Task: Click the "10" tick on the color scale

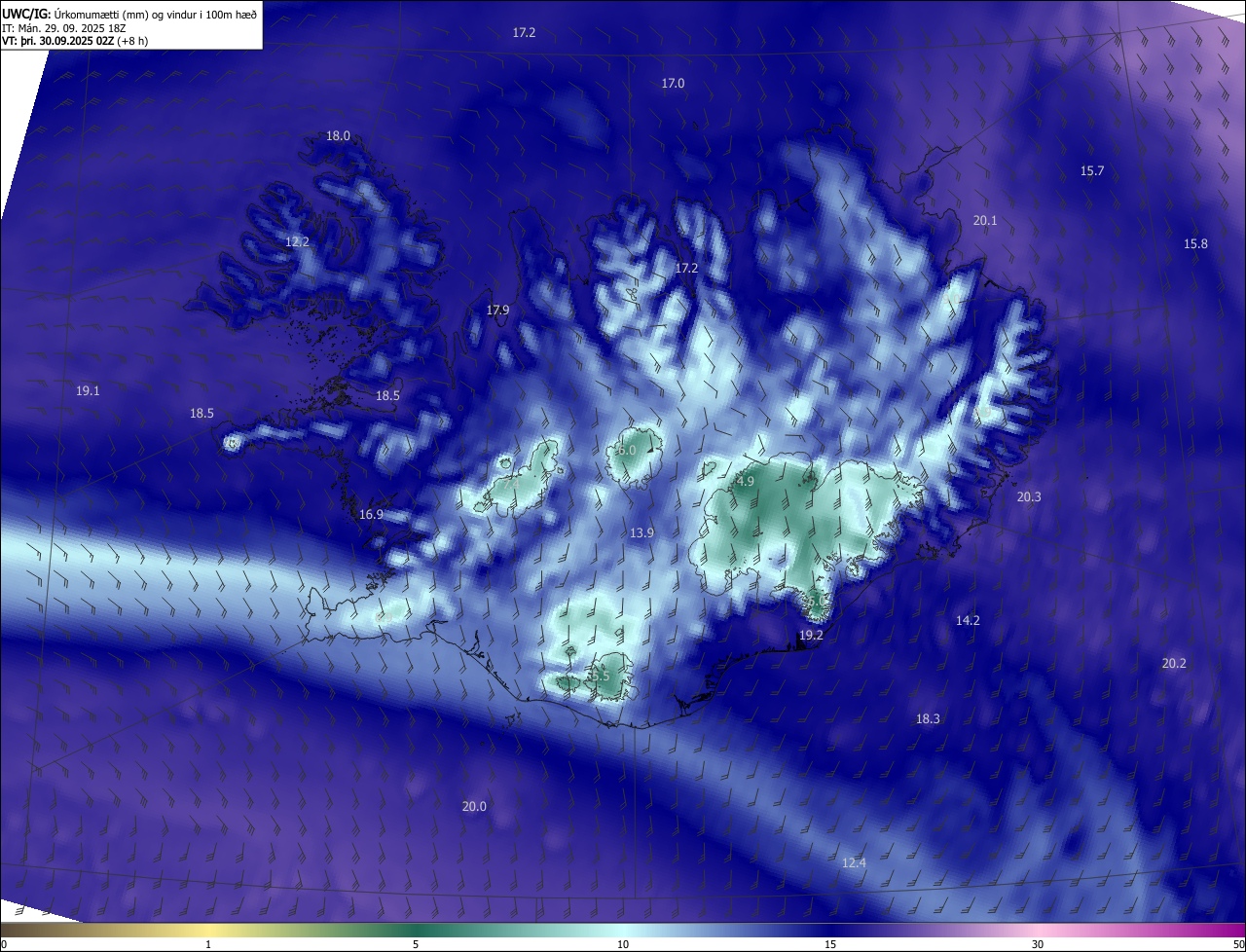Action: (623, 945)
